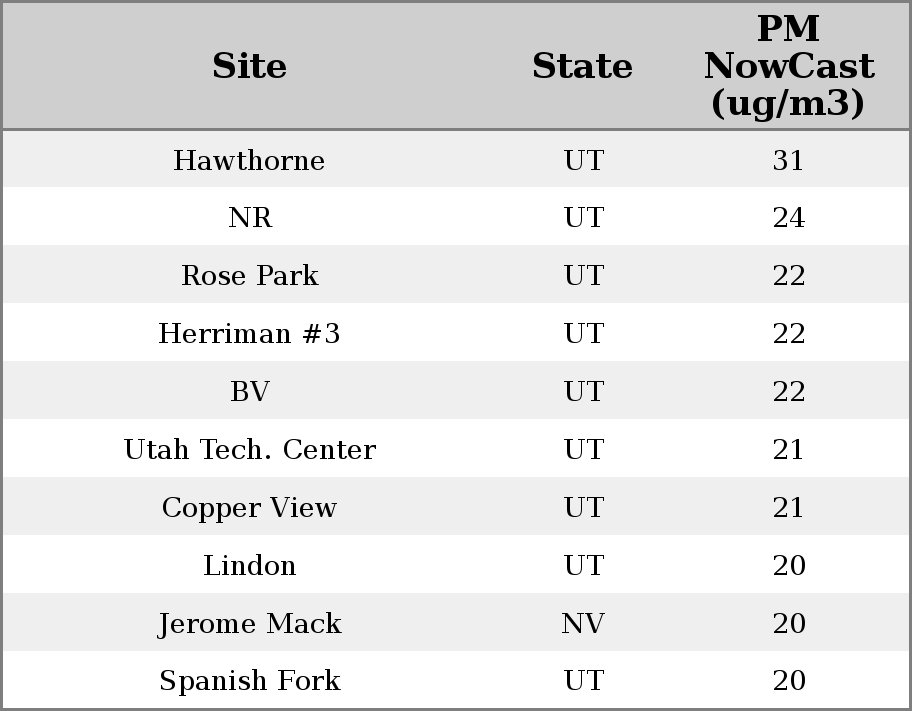Select the Jerome Mack site cell
The image size is (912, 711).
tap(249, 624)
